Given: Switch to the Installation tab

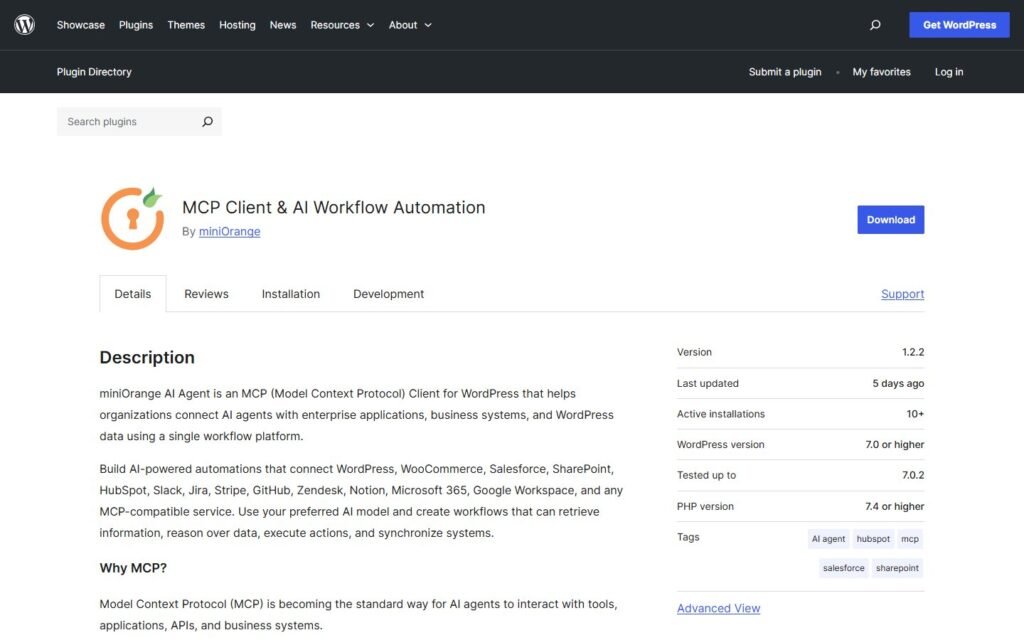Looking at the screenshot, I should coord(291,294).
